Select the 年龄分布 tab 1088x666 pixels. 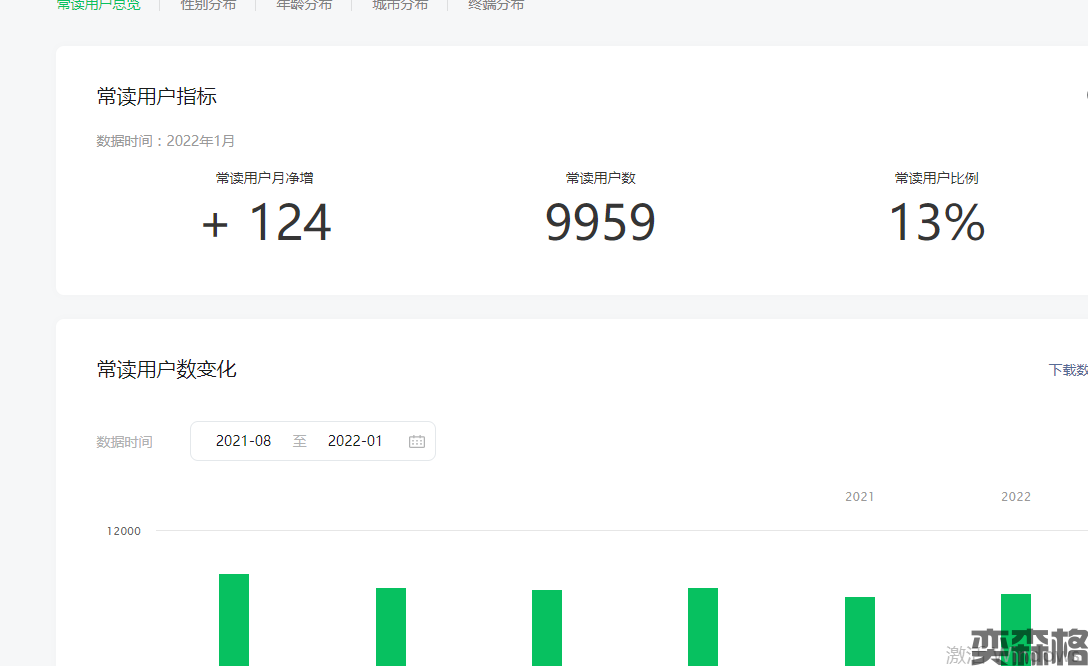304,5
